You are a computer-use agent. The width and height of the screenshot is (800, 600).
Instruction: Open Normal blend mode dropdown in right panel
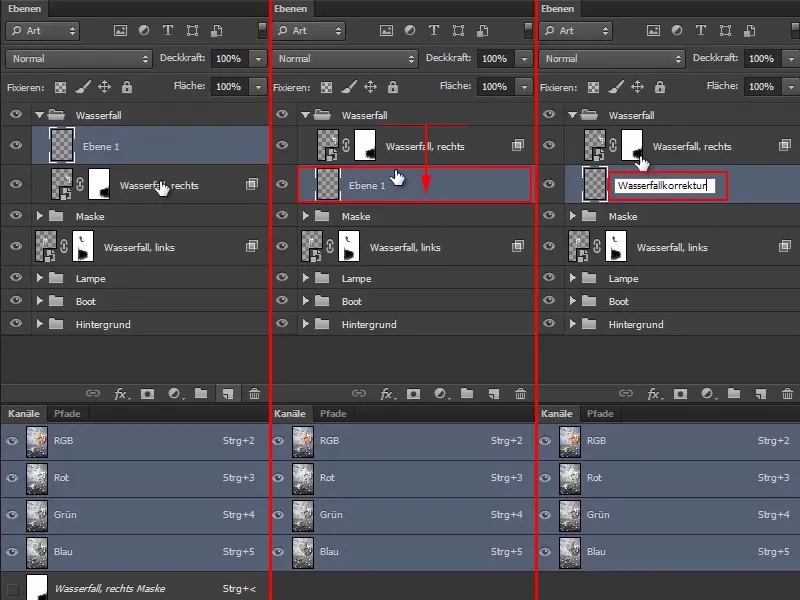[612, 59]
